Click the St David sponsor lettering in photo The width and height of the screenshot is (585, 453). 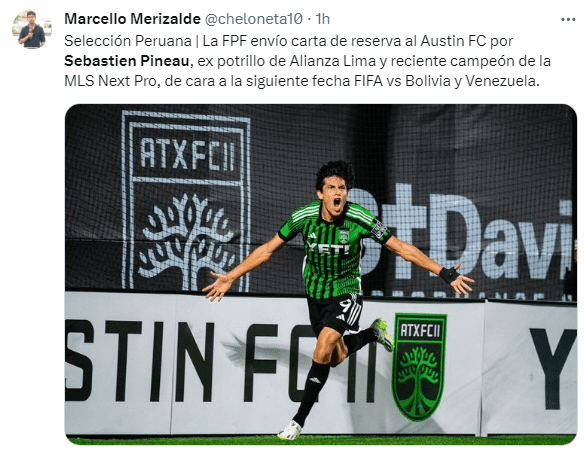pos(464,232)
